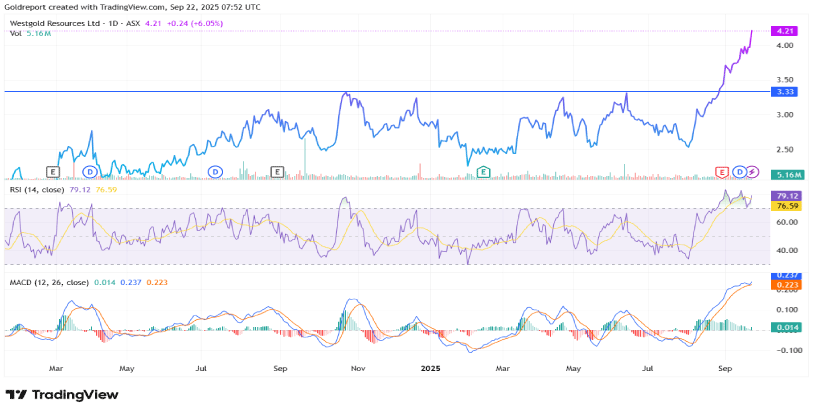Click the green 5.16M volume axis label

(x=784, y=175)
